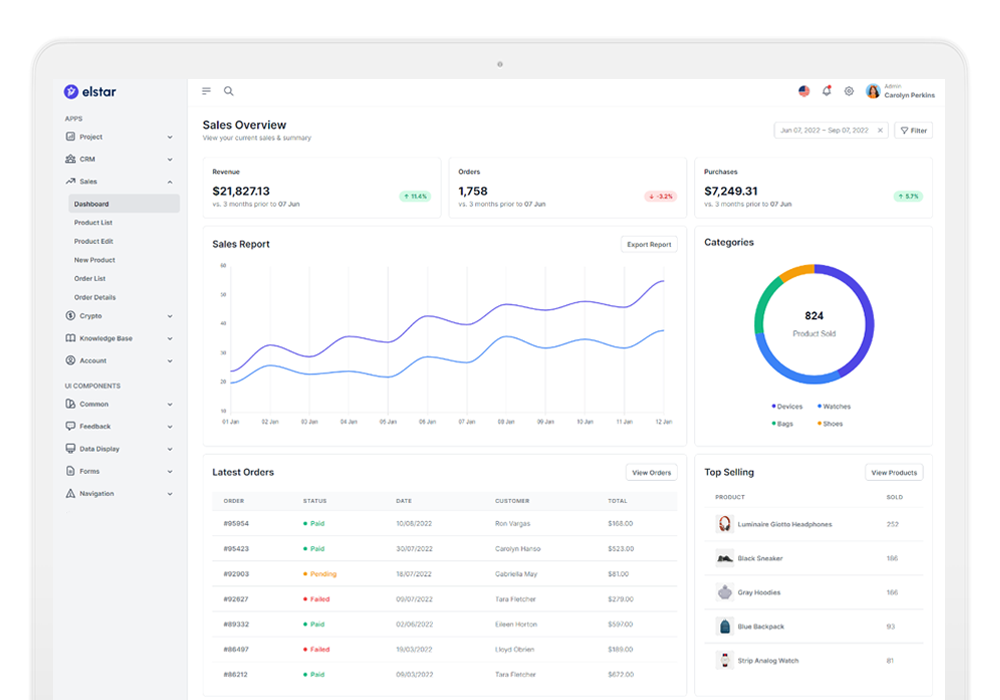Click the Export Report button
This screenshot has width=1000, height=700.
[x=648, y=244]
